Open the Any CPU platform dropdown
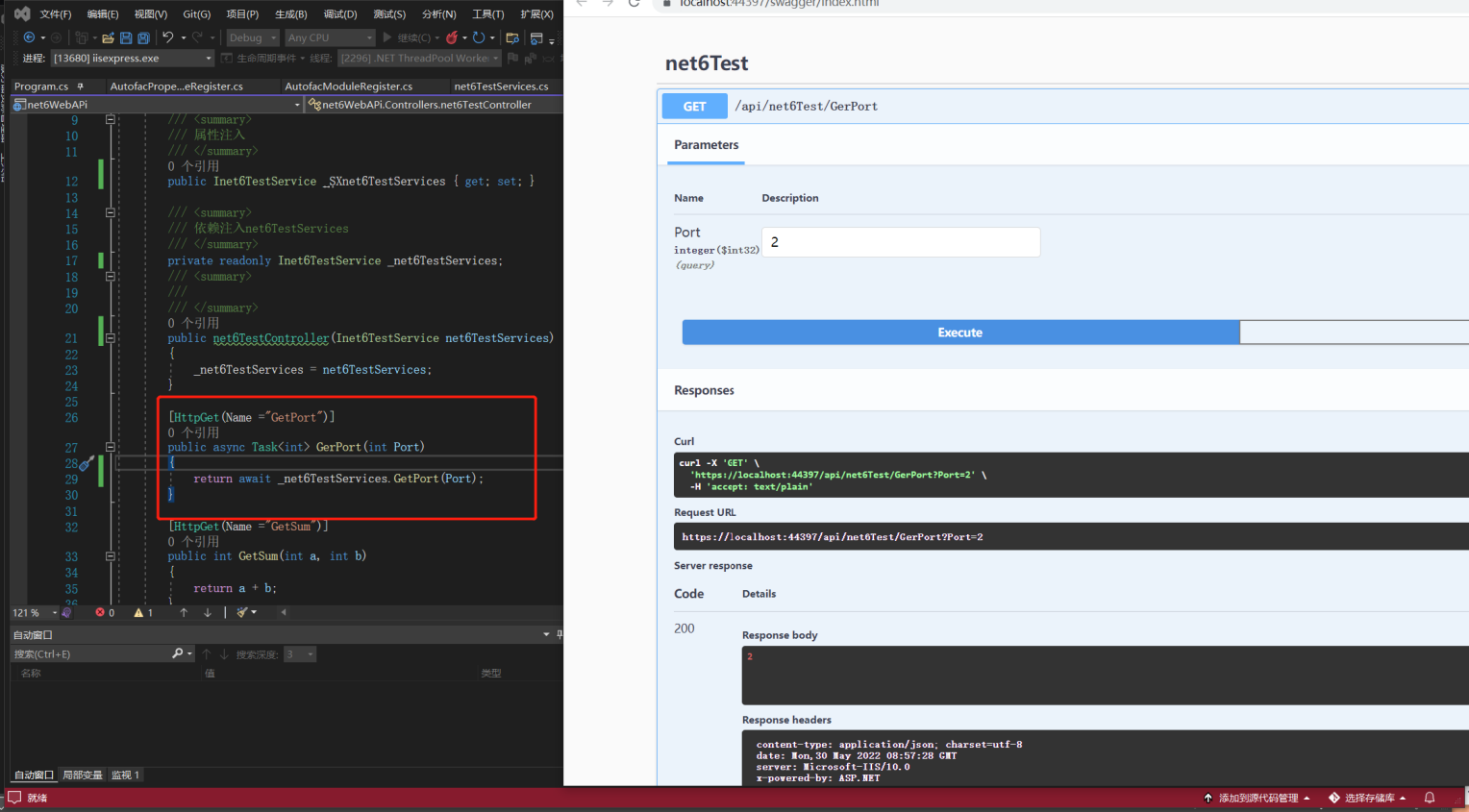This screenshot has width=1469, height=812. [330, 37]
